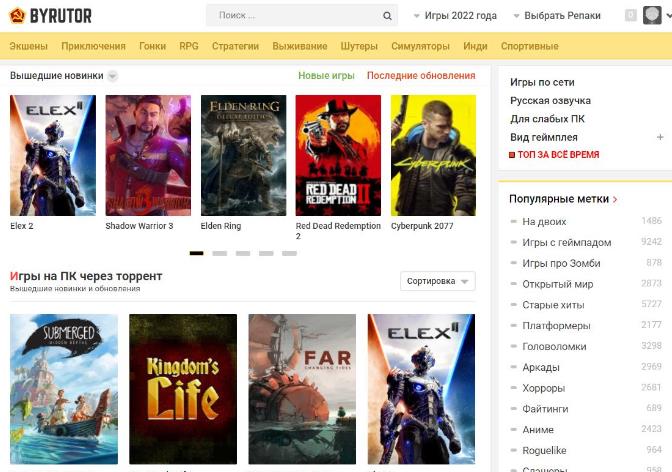672x472 pixels.
Task: Expand the Вышедшие новинки arrow
Action: [112, 76]
